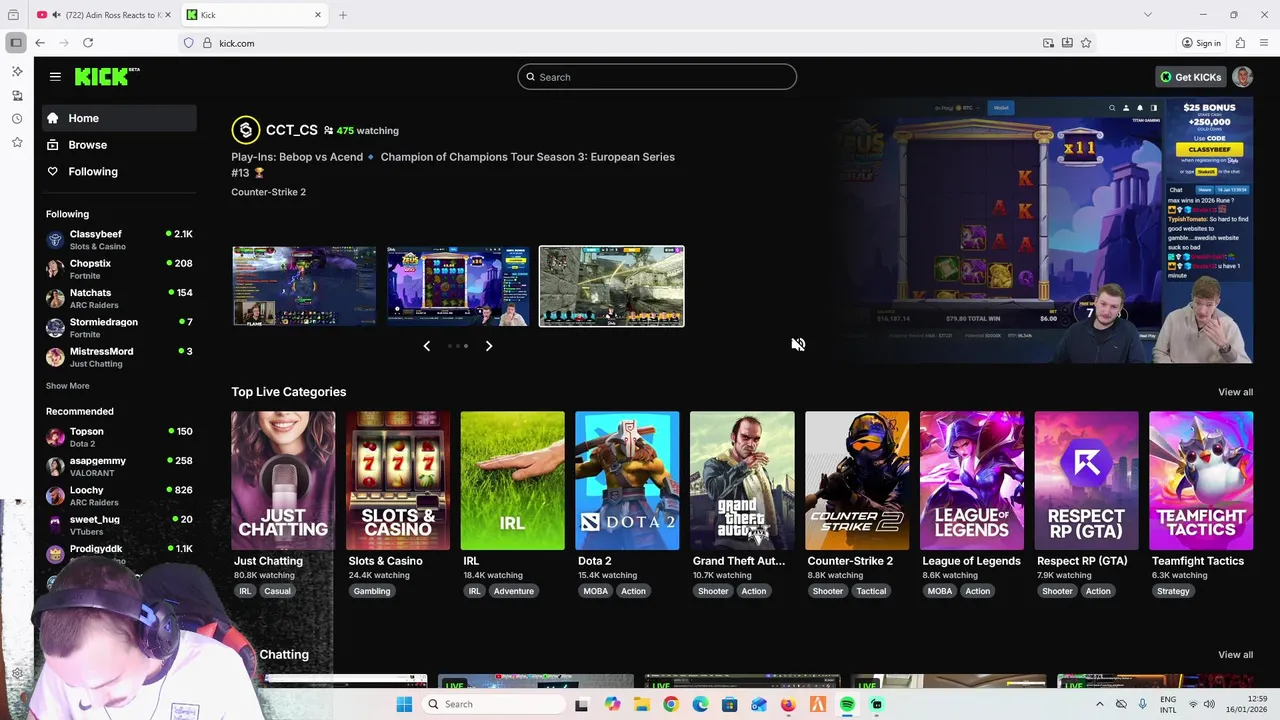Open sweet_hug recommended channel
The width and height of the screenshot is (1280, 720).
(x=120, y=525)
